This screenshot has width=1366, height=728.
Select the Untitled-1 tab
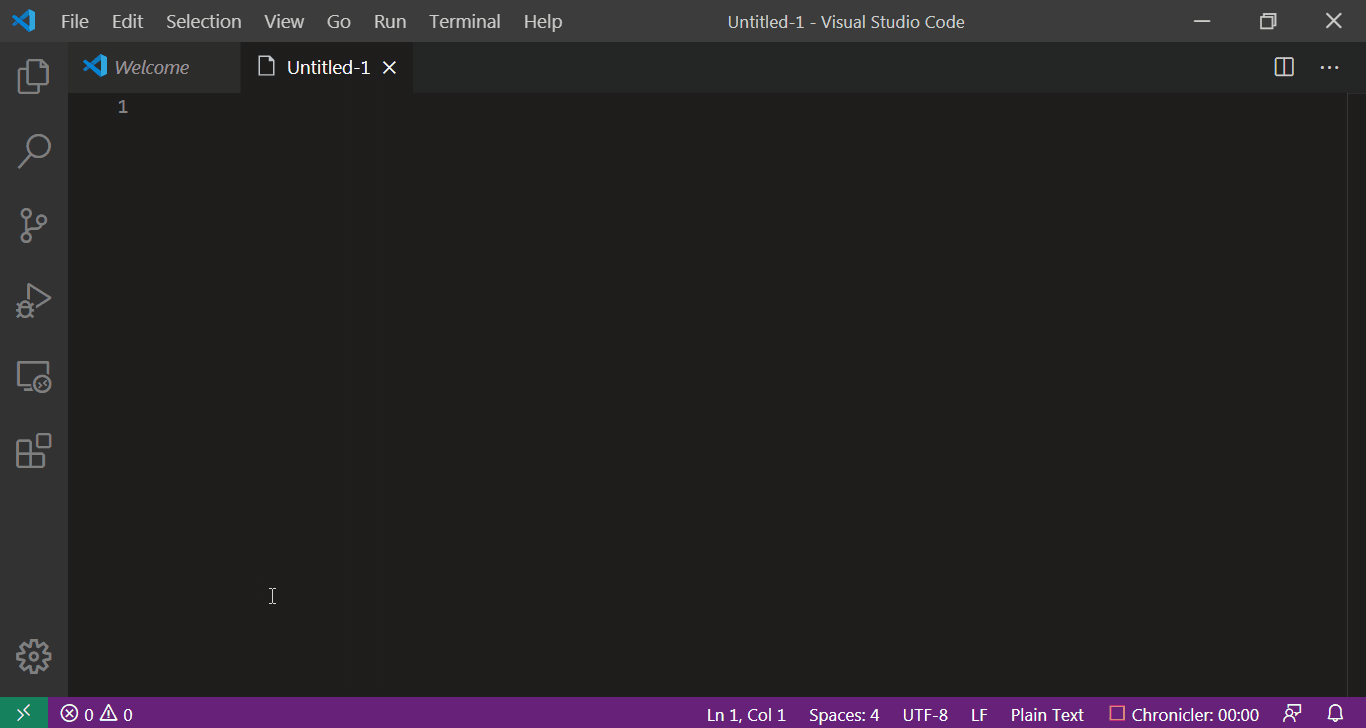tap(328, 67)
